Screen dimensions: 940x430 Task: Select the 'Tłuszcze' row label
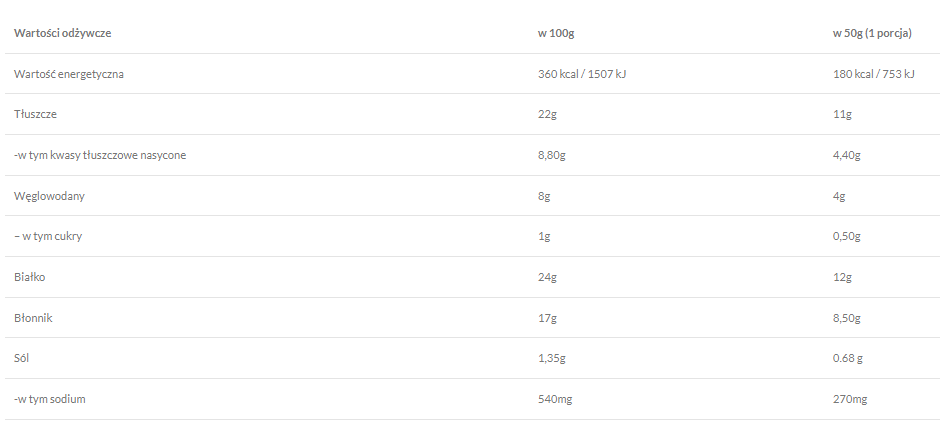tap(35, 114)
